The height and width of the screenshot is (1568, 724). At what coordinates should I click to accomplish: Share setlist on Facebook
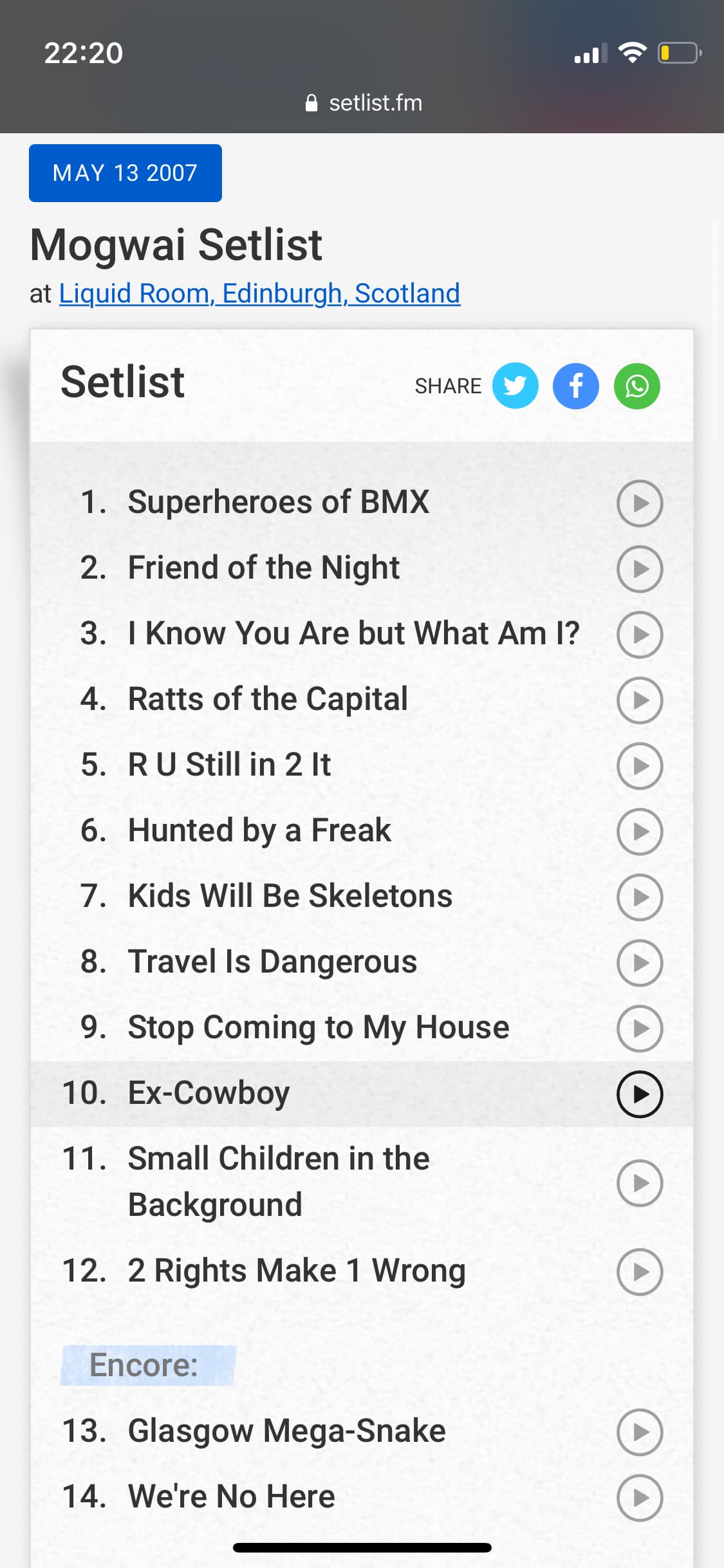pyautogui.click(x=576, y=386)
